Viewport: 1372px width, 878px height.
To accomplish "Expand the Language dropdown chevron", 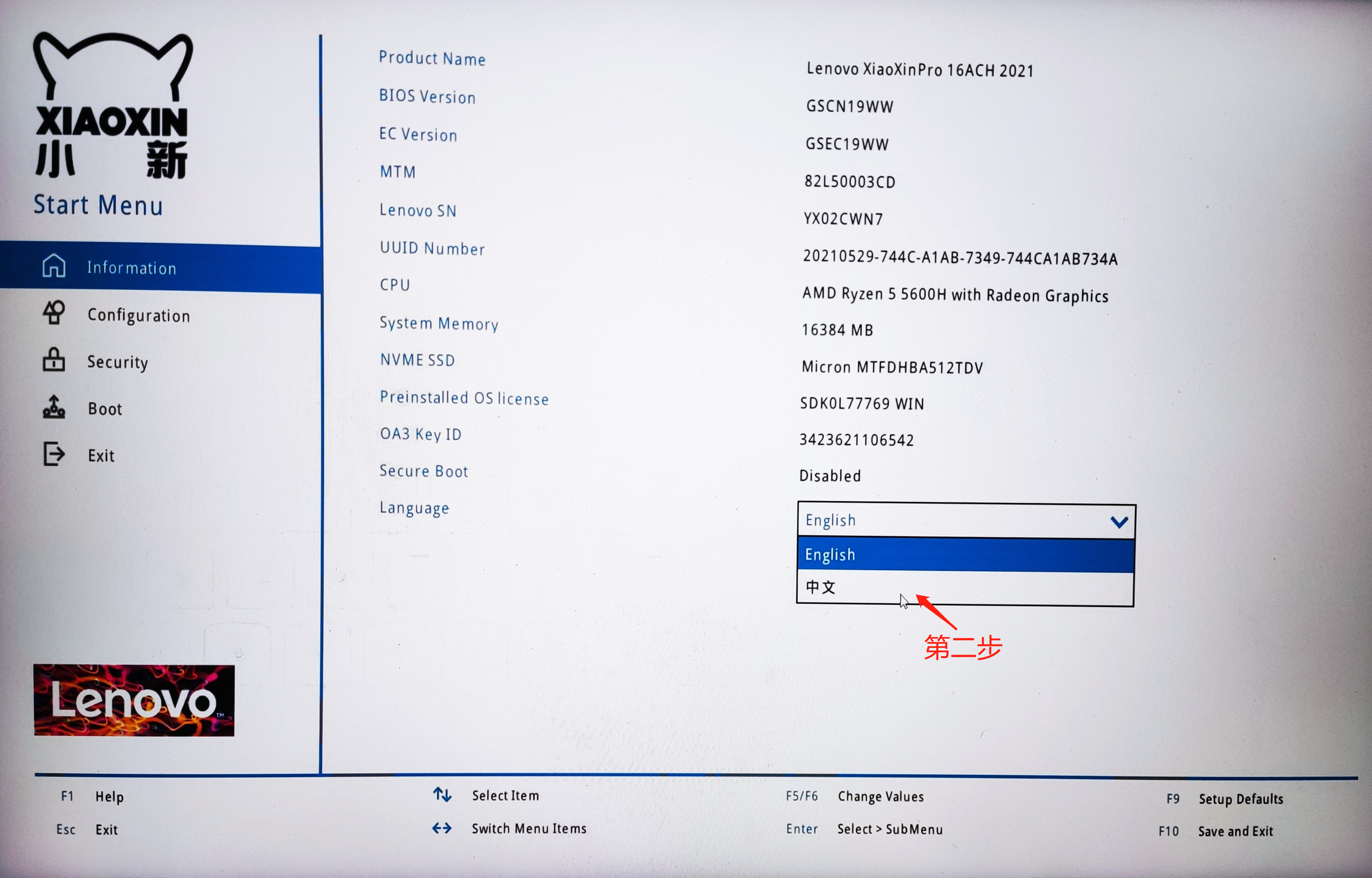I will (x=1119, y=522).
